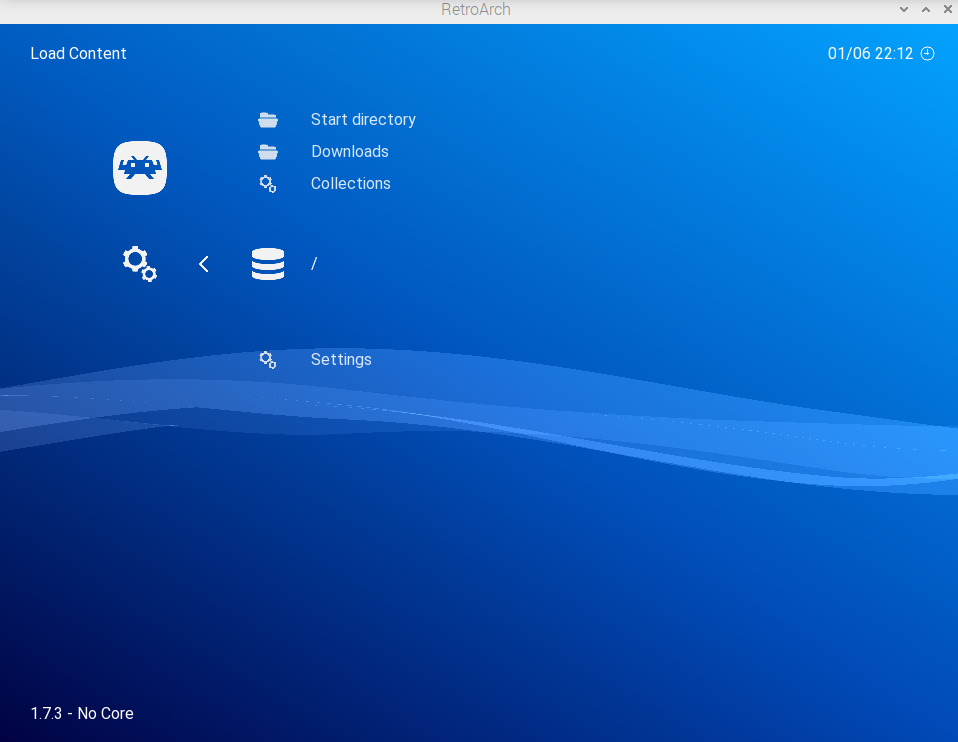Close the RetroArch window

coord(947,9)
